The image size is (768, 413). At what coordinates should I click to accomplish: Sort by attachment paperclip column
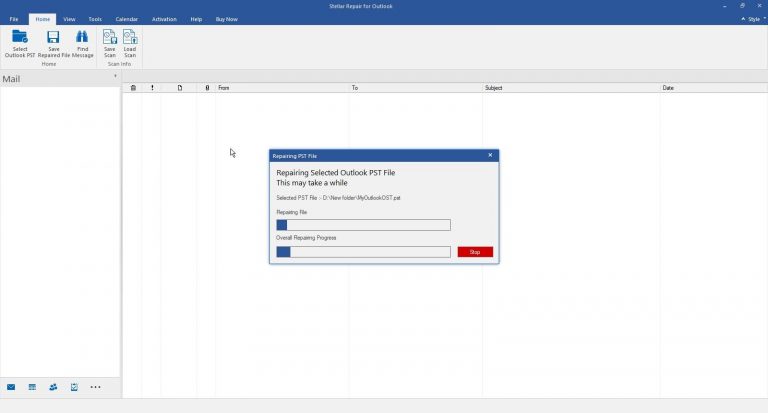(207, 88)
